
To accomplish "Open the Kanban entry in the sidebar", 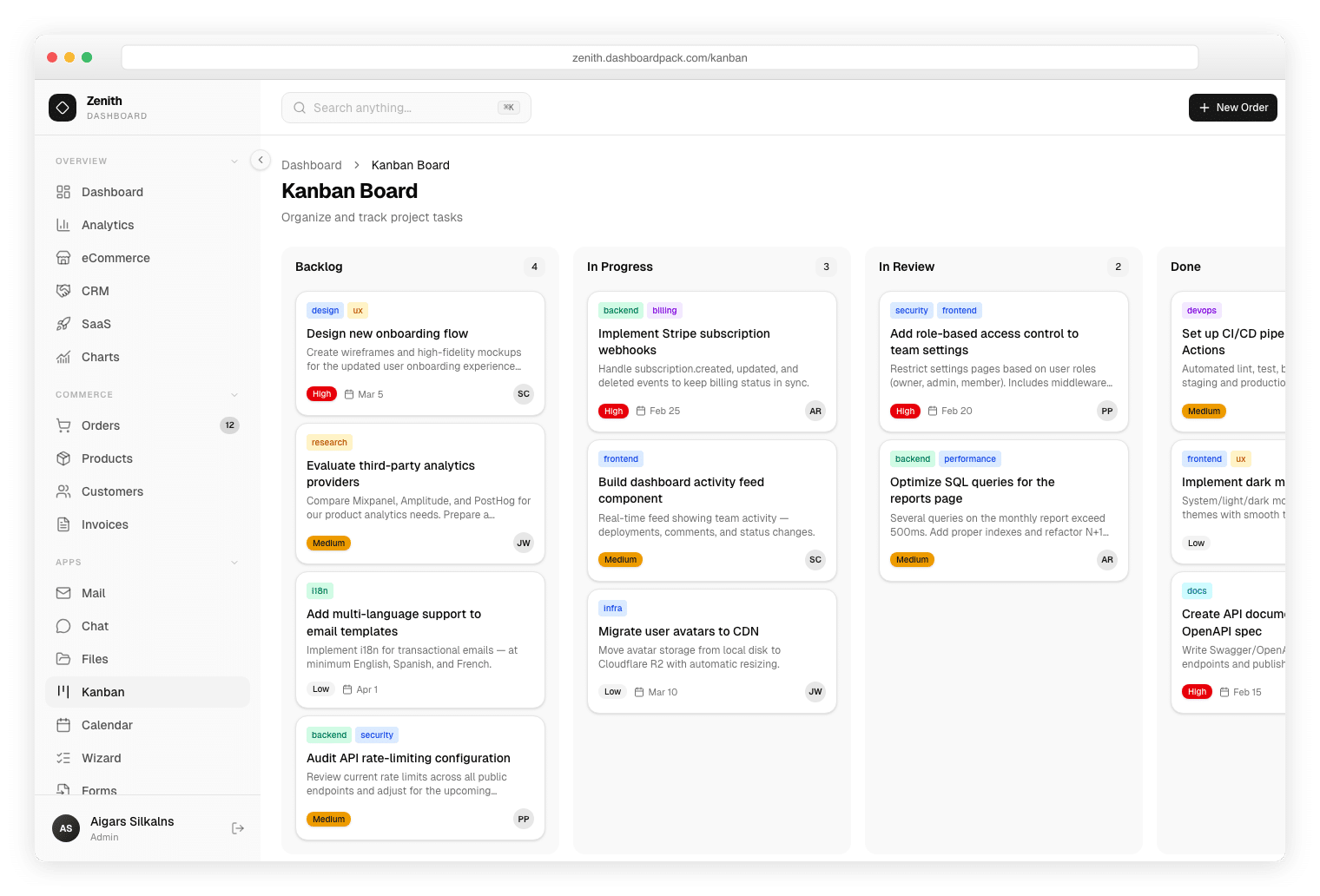I will point(103,692).
